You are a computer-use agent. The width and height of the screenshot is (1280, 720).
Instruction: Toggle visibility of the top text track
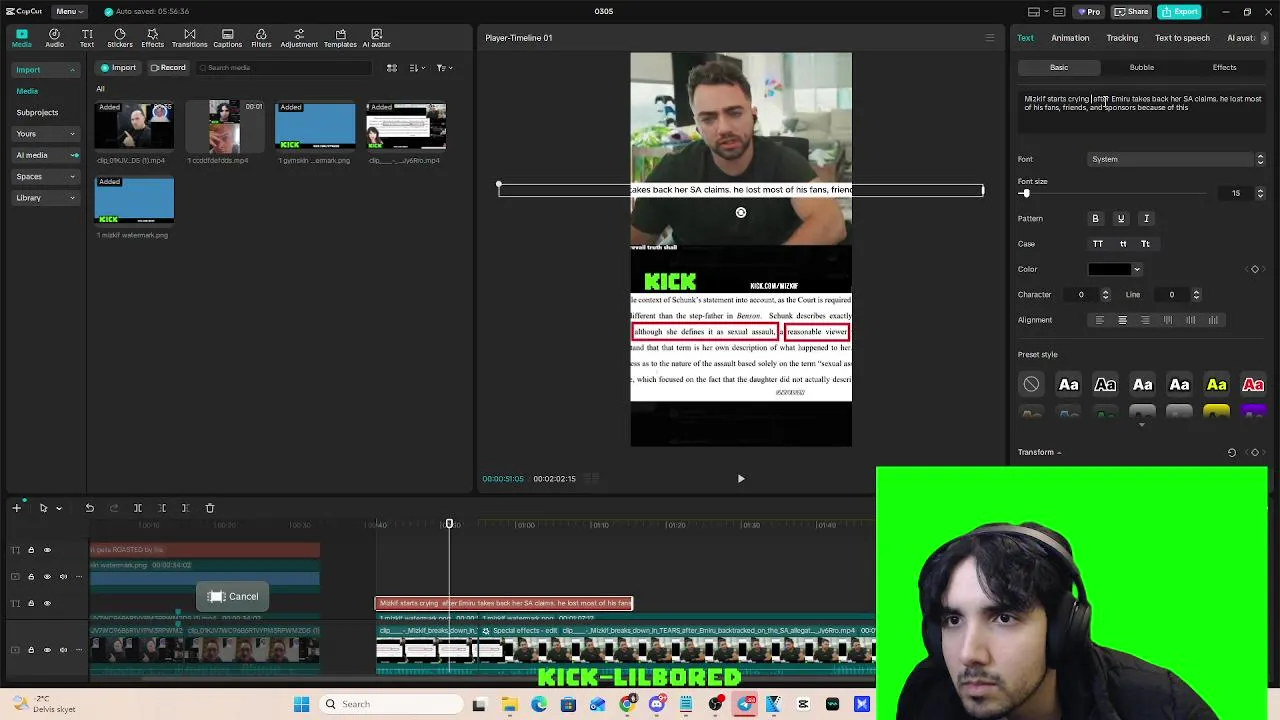pyautogui.click(x=47, y=550)
